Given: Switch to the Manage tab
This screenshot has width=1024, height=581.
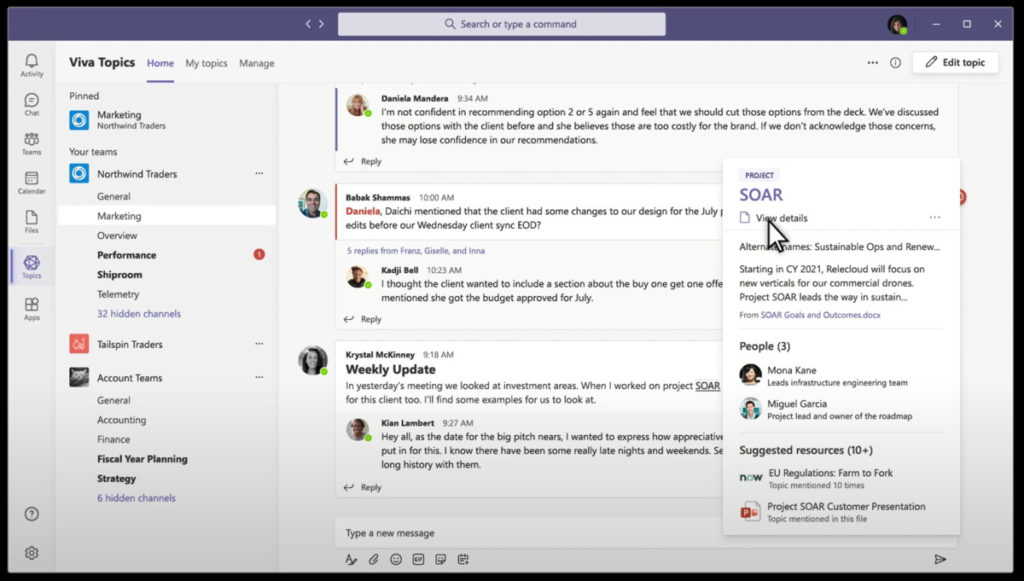Looking at the screenshot, I should pyautogui.click(x=257, y=63).
